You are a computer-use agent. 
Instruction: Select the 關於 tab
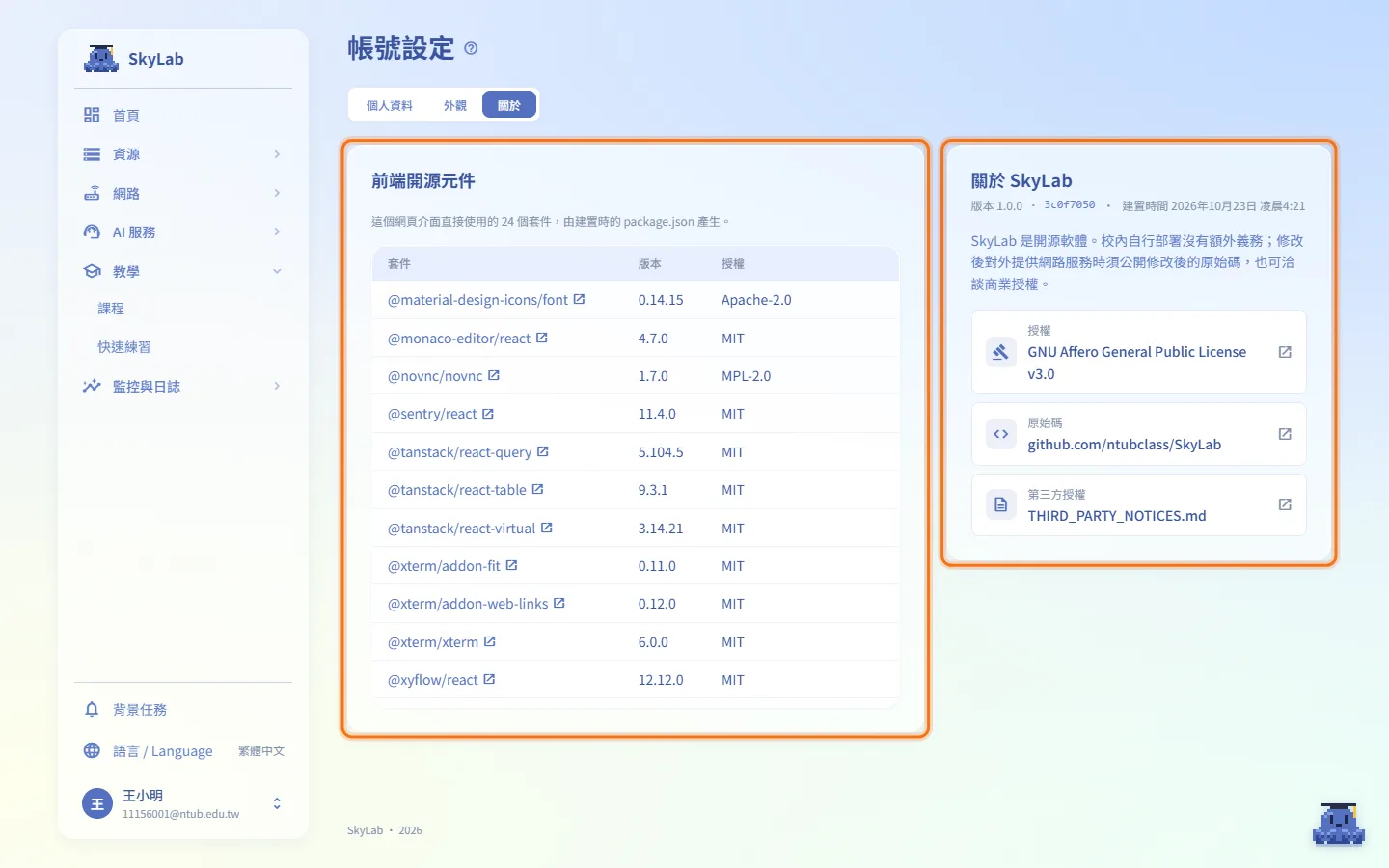(509, 105)
